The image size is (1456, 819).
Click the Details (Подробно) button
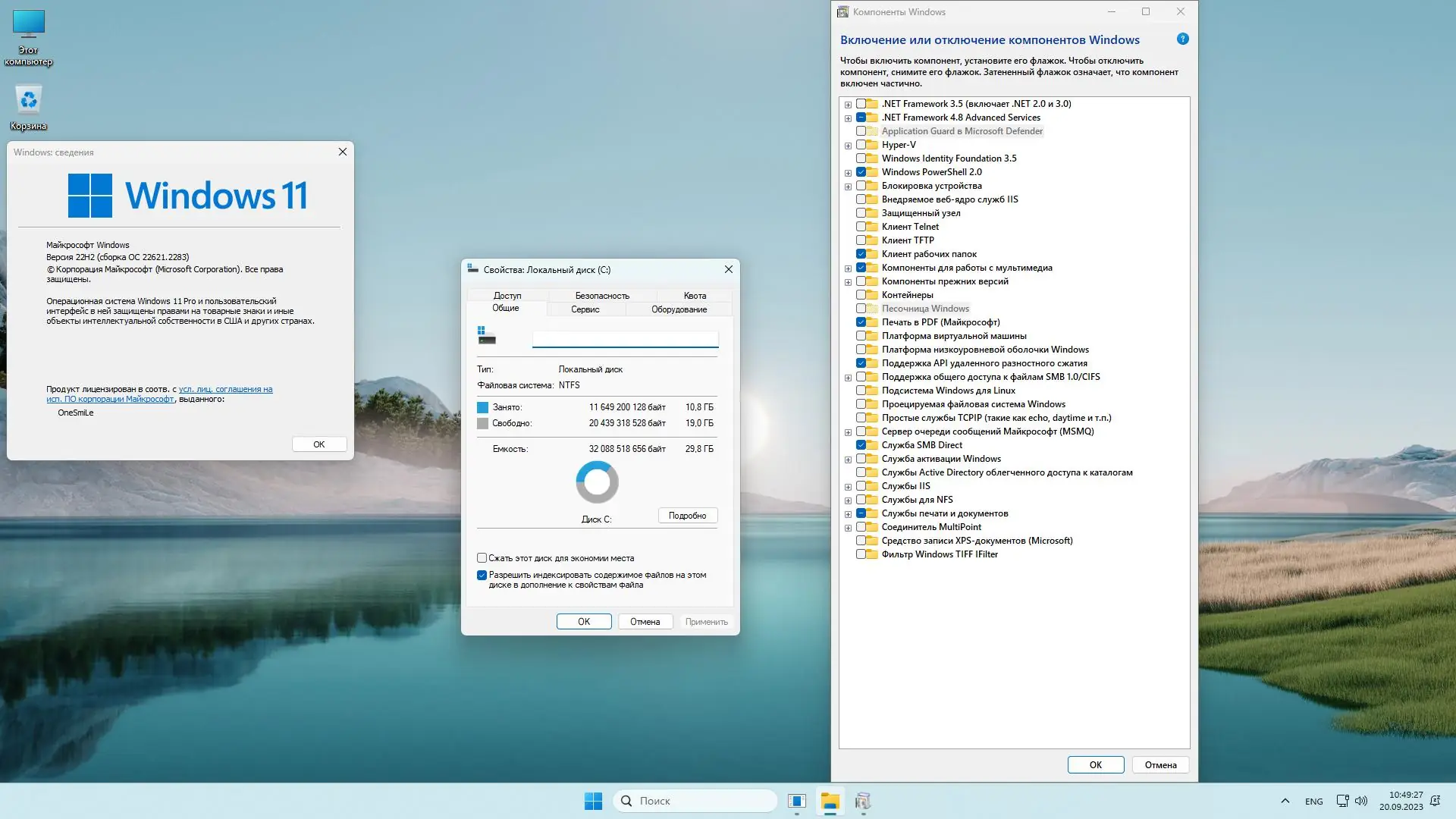687,516
